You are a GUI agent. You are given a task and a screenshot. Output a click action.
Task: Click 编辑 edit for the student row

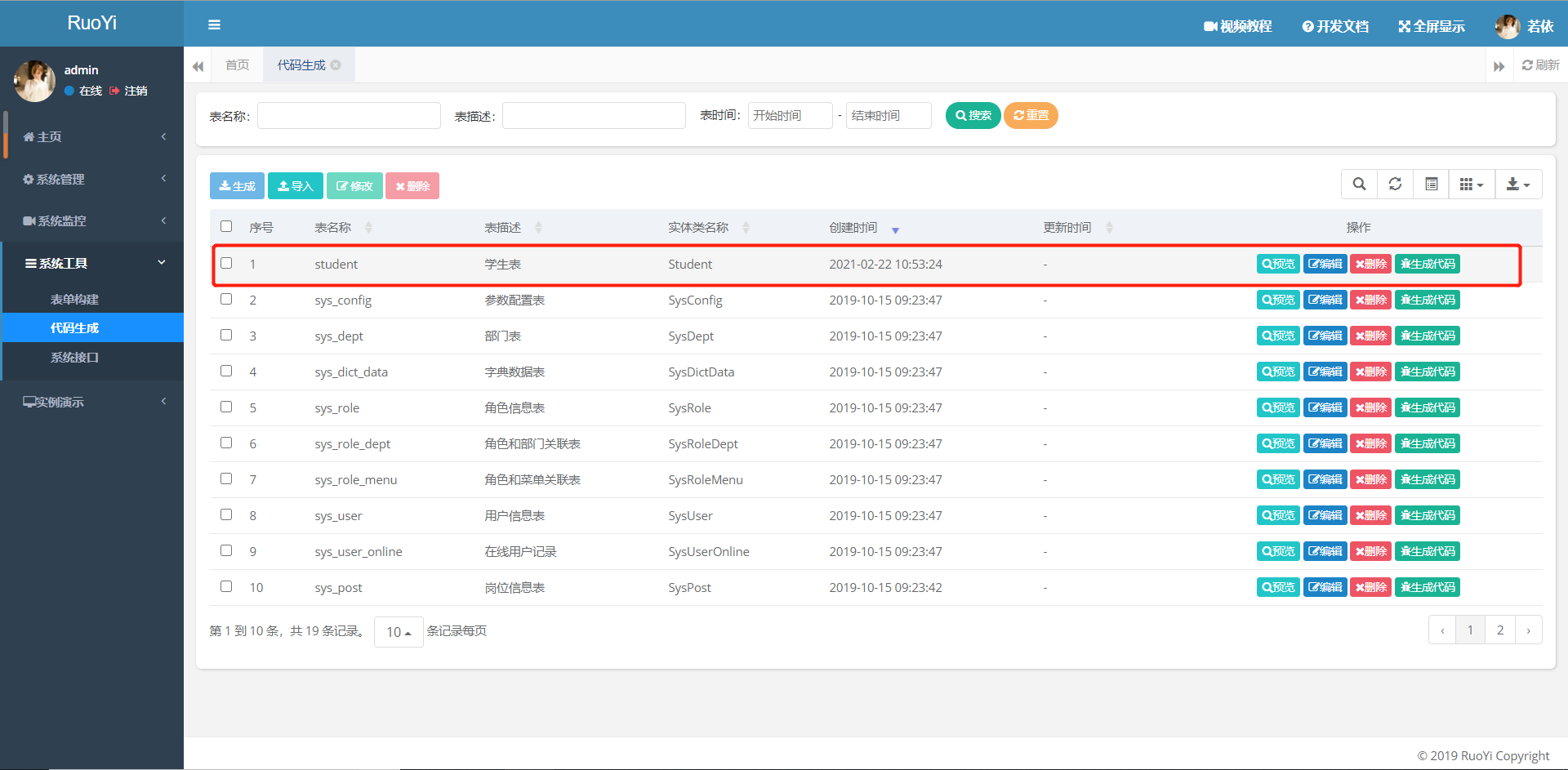[x=1325, y=264]
